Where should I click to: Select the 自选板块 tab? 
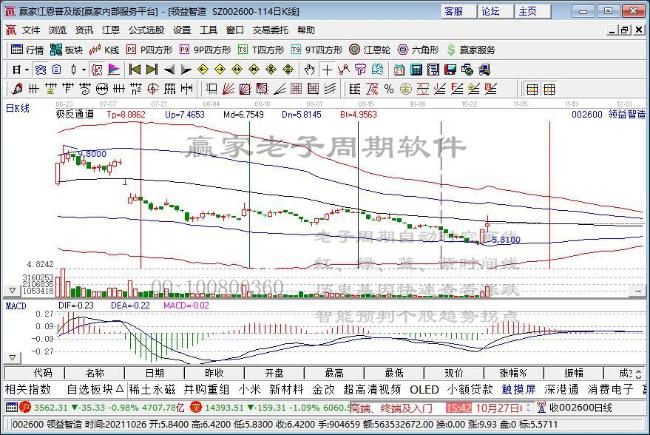[x=95, y=389]
